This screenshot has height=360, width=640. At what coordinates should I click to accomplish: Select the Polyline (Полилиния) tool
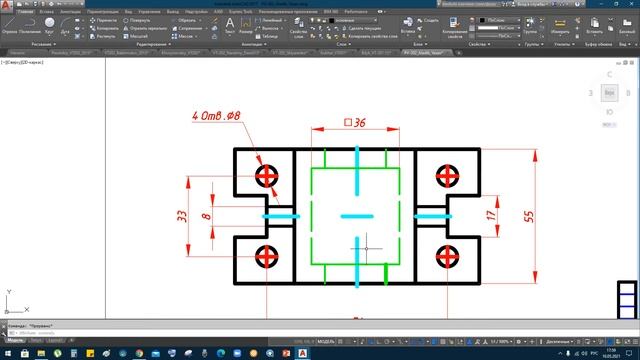coord(30,25)
